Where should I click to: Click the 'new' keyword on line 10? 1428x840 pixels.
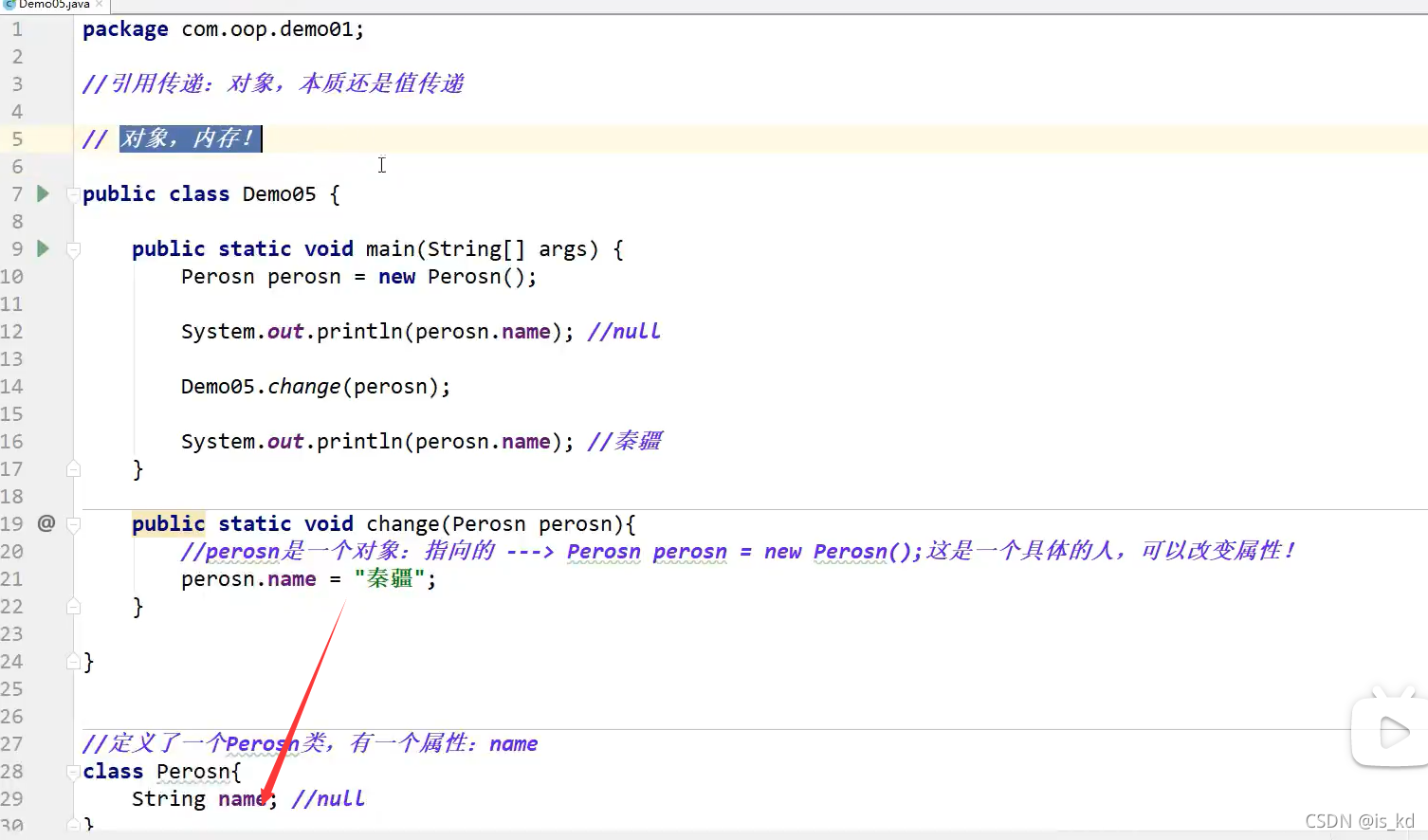(x=396, y=276)
